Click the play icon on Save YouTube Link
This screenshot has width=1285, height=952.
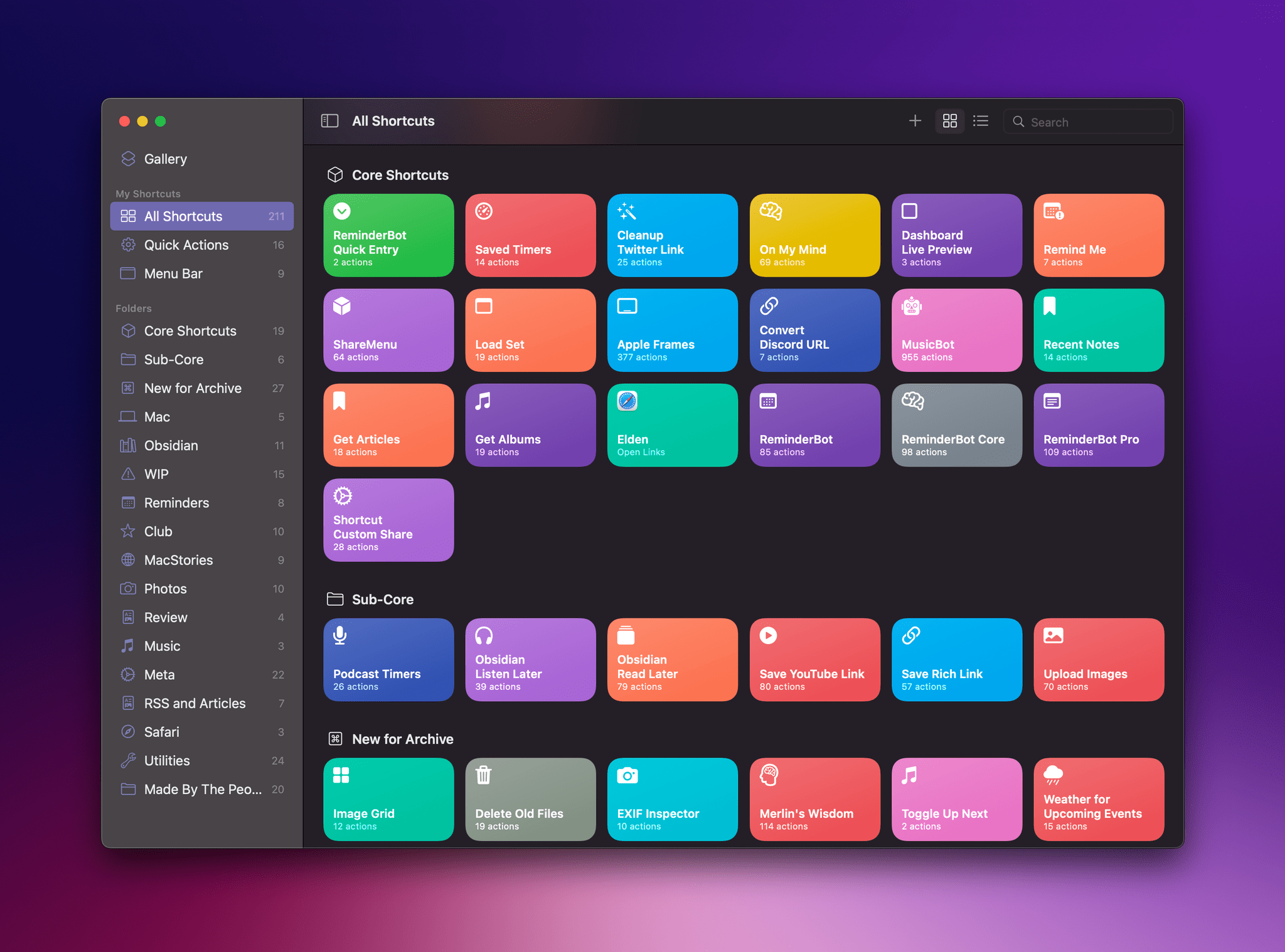[x=768, y=635]
